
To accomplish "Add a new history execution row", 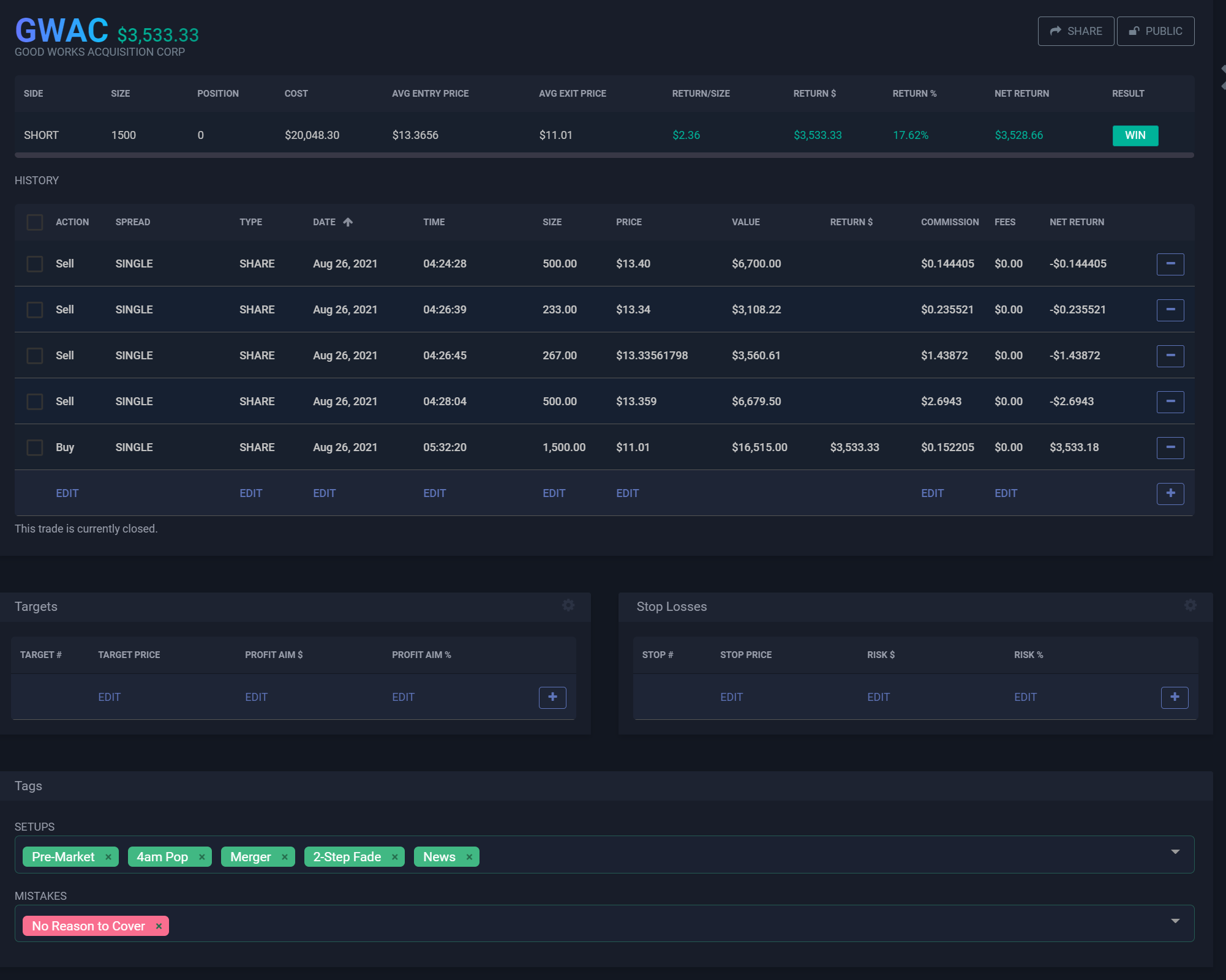I will click(1170, 493).
